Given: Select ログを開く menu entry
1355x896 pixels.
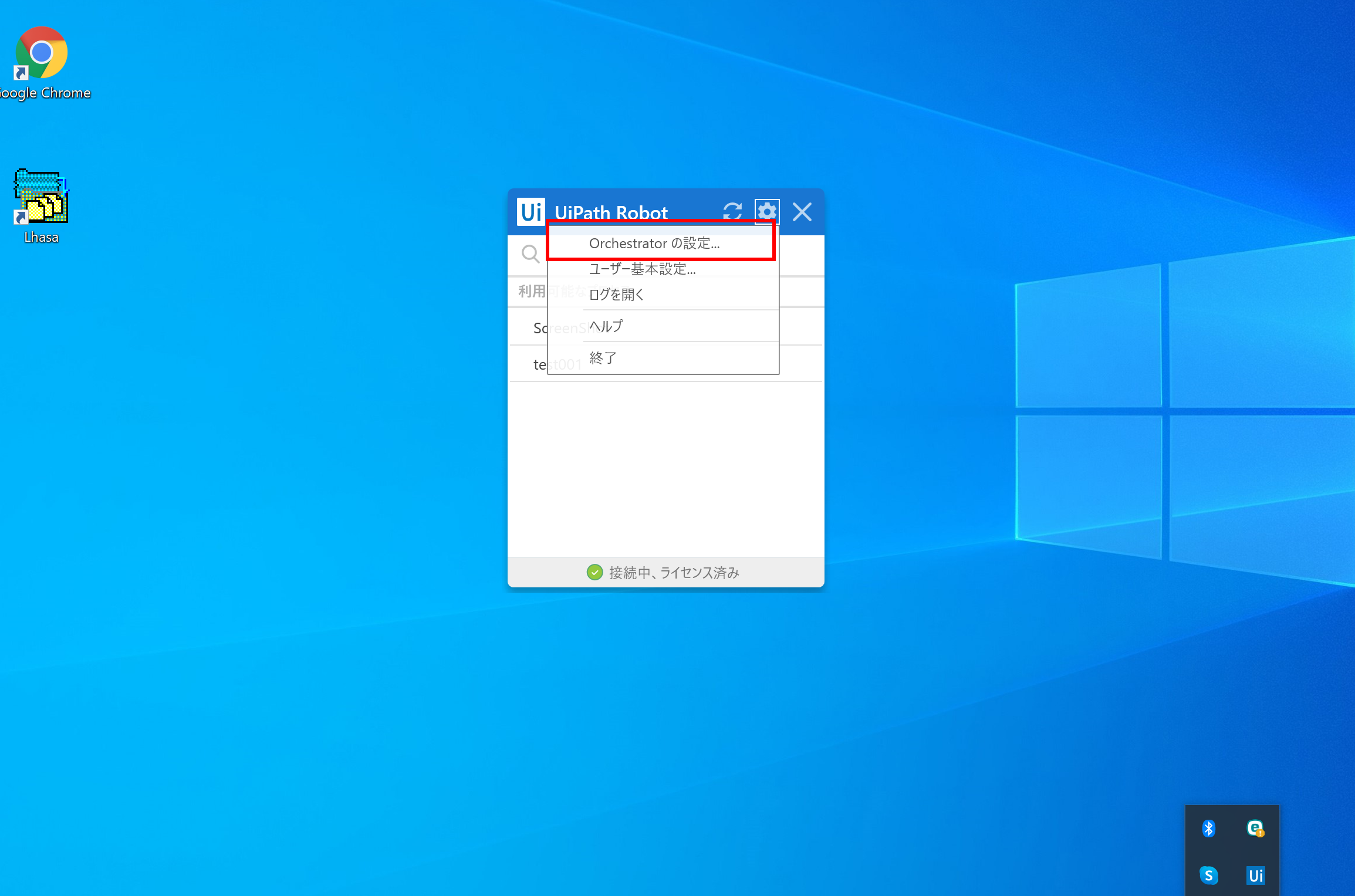Looking at the screenshot, I should tap(617, 295).
